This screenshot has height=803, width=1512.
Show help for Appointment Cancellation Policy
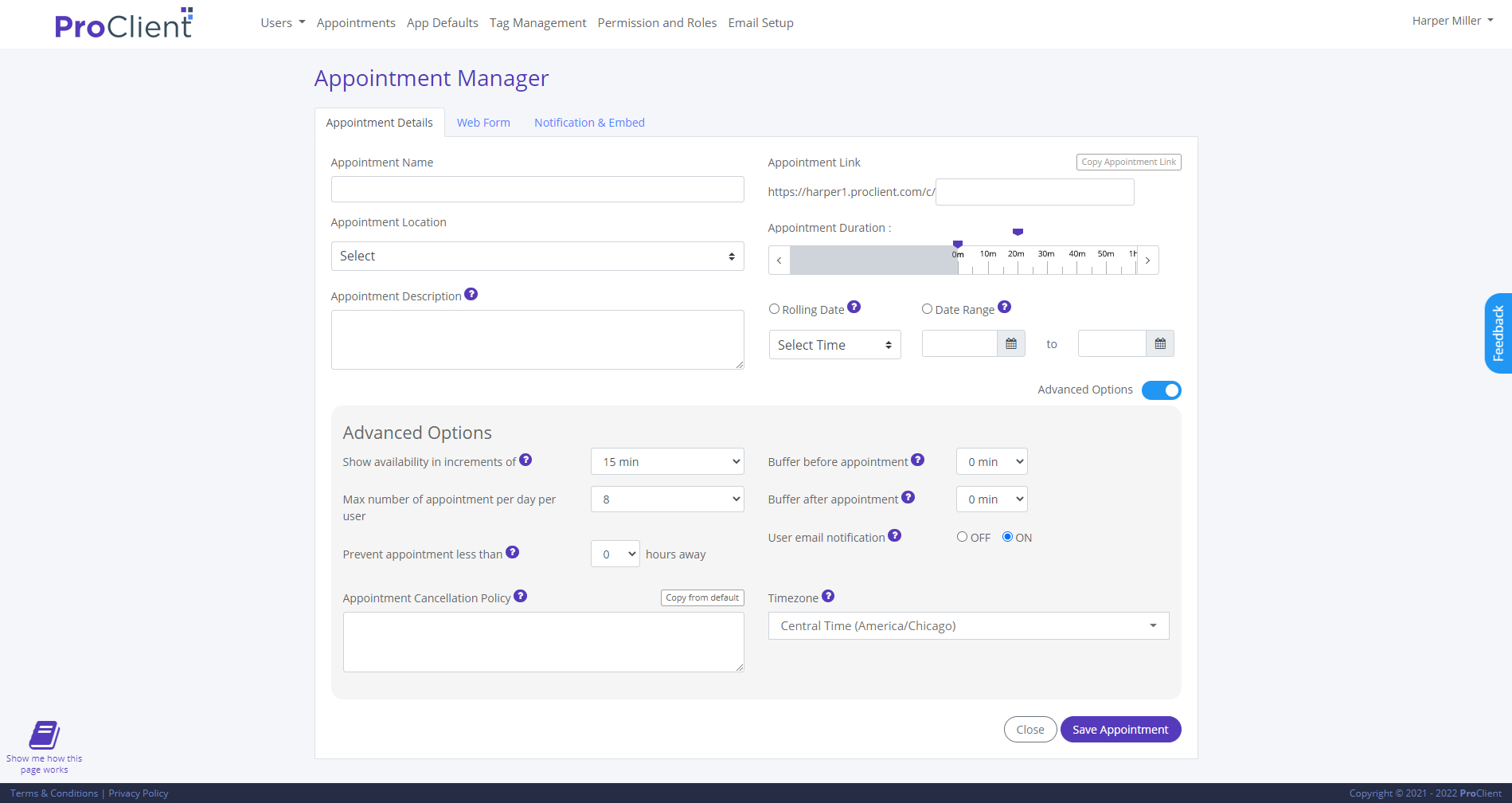[521, 596]
